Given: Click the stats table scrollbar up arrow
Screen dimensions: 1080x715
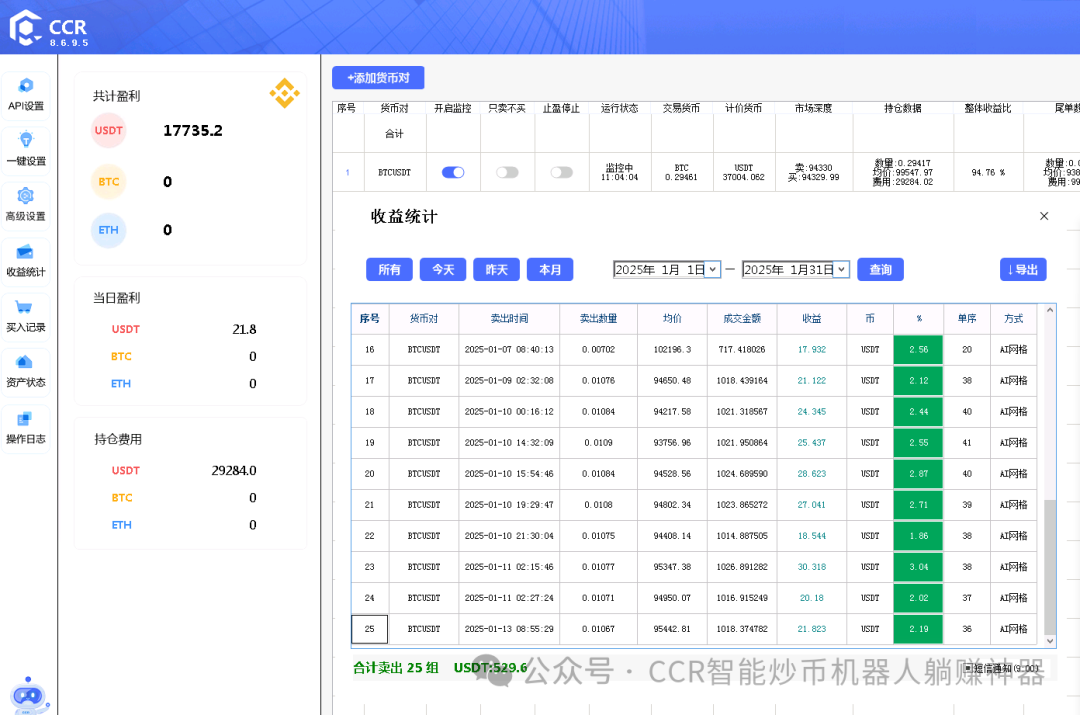Looking at the screenshot, I should click(1050, 310).
